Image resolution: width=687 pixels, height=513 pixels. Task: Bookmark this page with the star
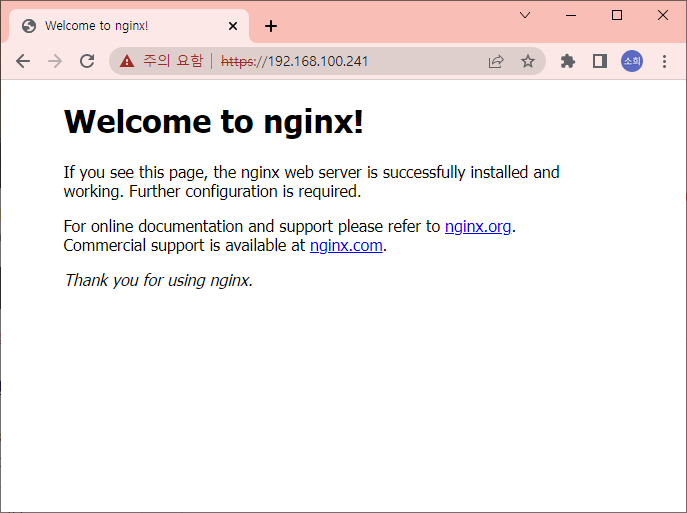(528, 61)
